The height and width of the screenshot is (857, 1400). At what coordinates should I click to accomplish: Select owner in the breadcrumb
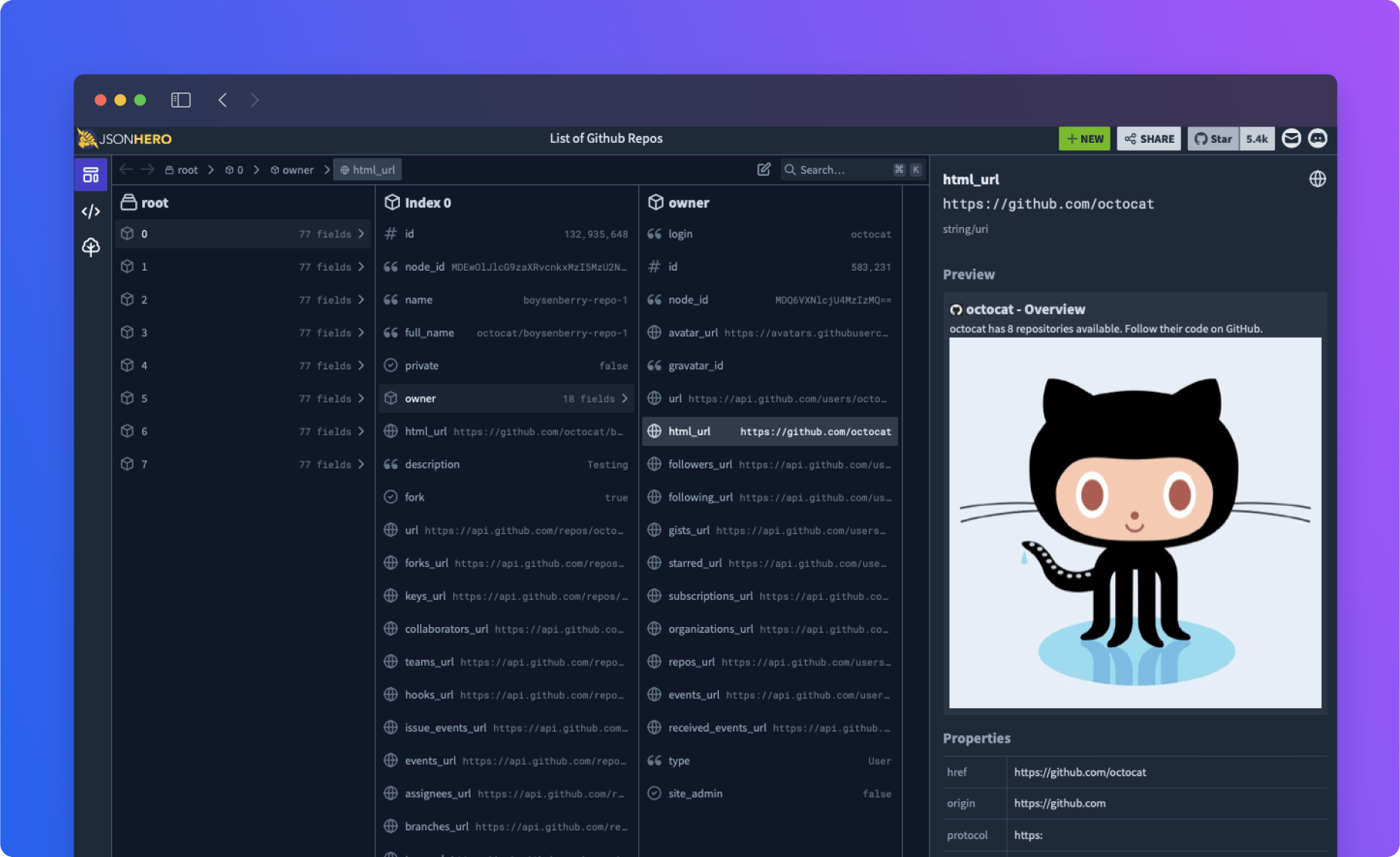292,170
